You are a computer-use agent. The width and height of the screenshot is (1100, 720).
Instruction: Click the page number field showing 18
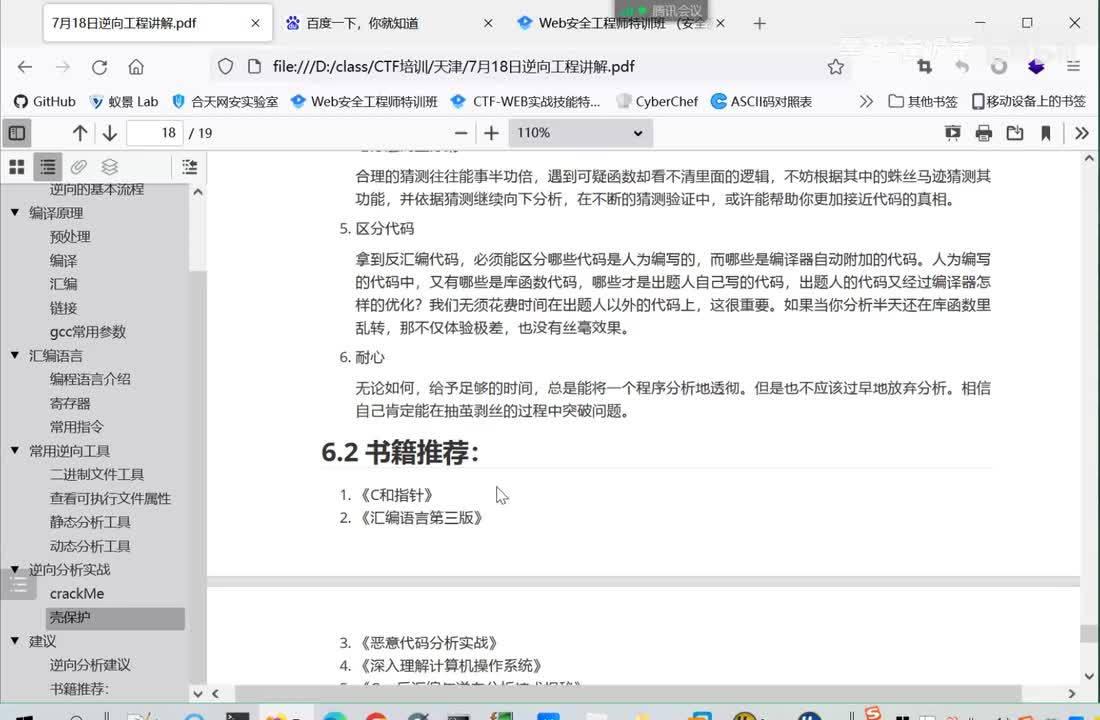pyautogui.click(x=154, y=133)
